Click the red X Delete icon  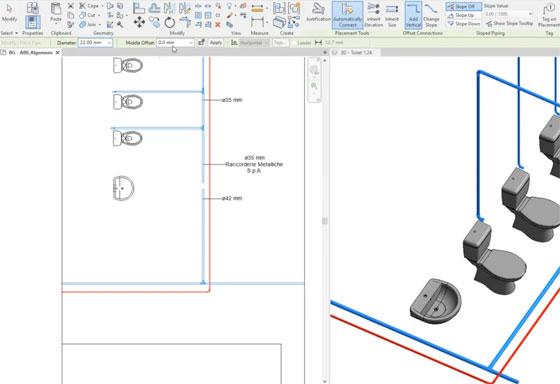[218, 24]
